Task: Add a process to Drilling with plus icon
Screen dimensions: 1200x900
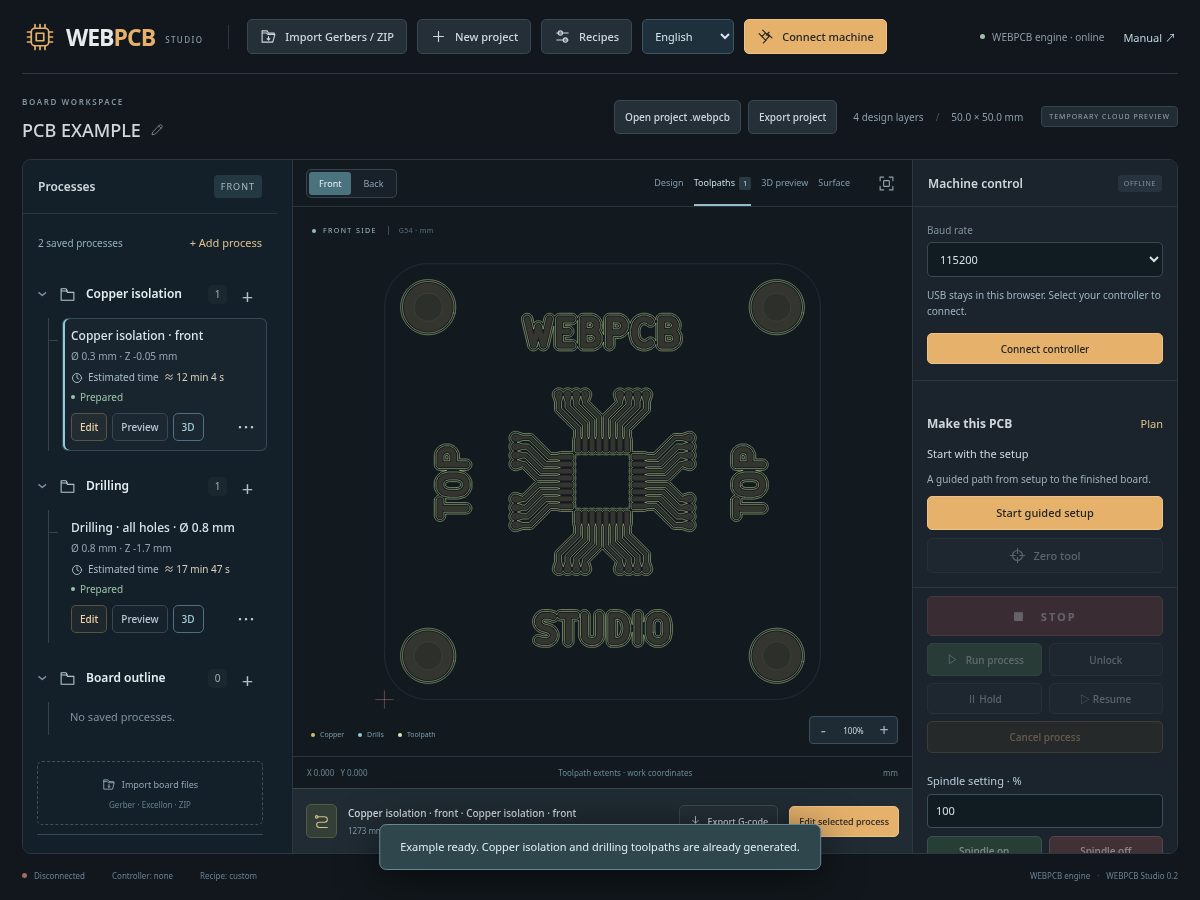Action: pyautogui.click(x=248, y=488)
